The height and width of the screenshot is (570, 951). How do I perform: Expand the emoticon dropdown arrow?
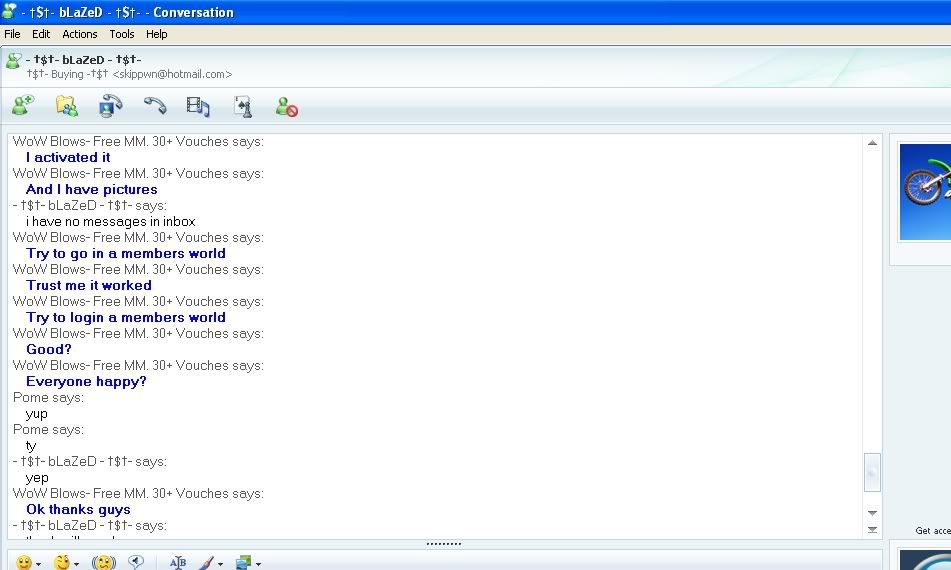[38, 565]
